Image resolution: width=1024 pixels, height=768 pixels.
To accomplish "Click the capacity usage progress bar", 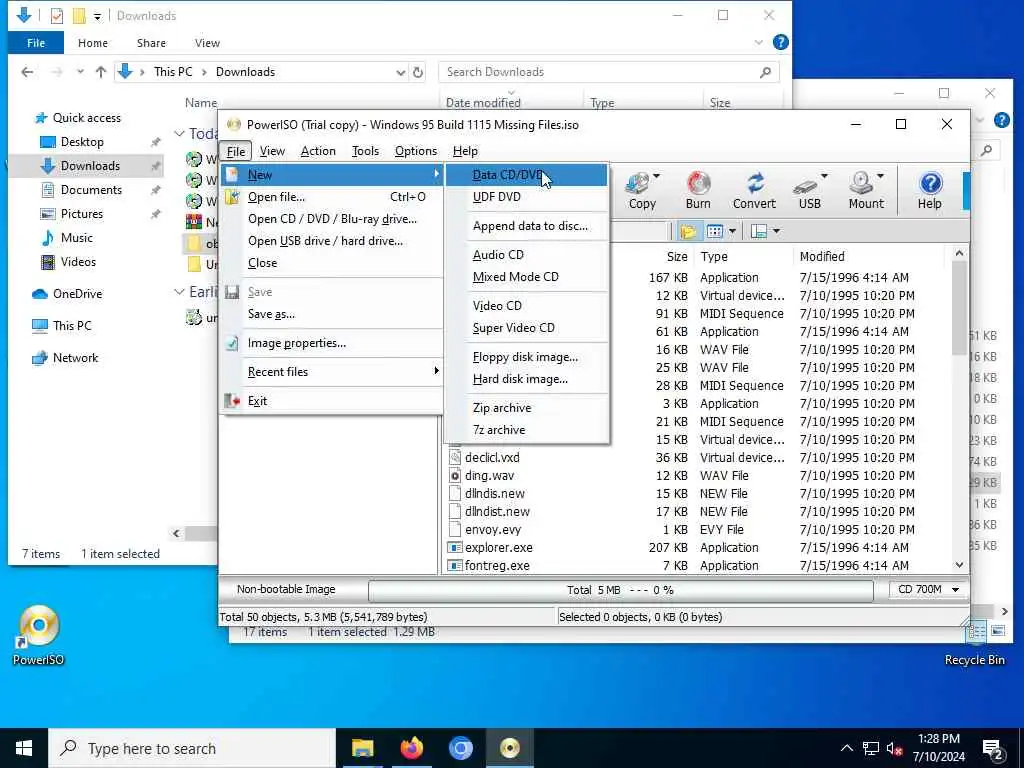I will [620, 590].
